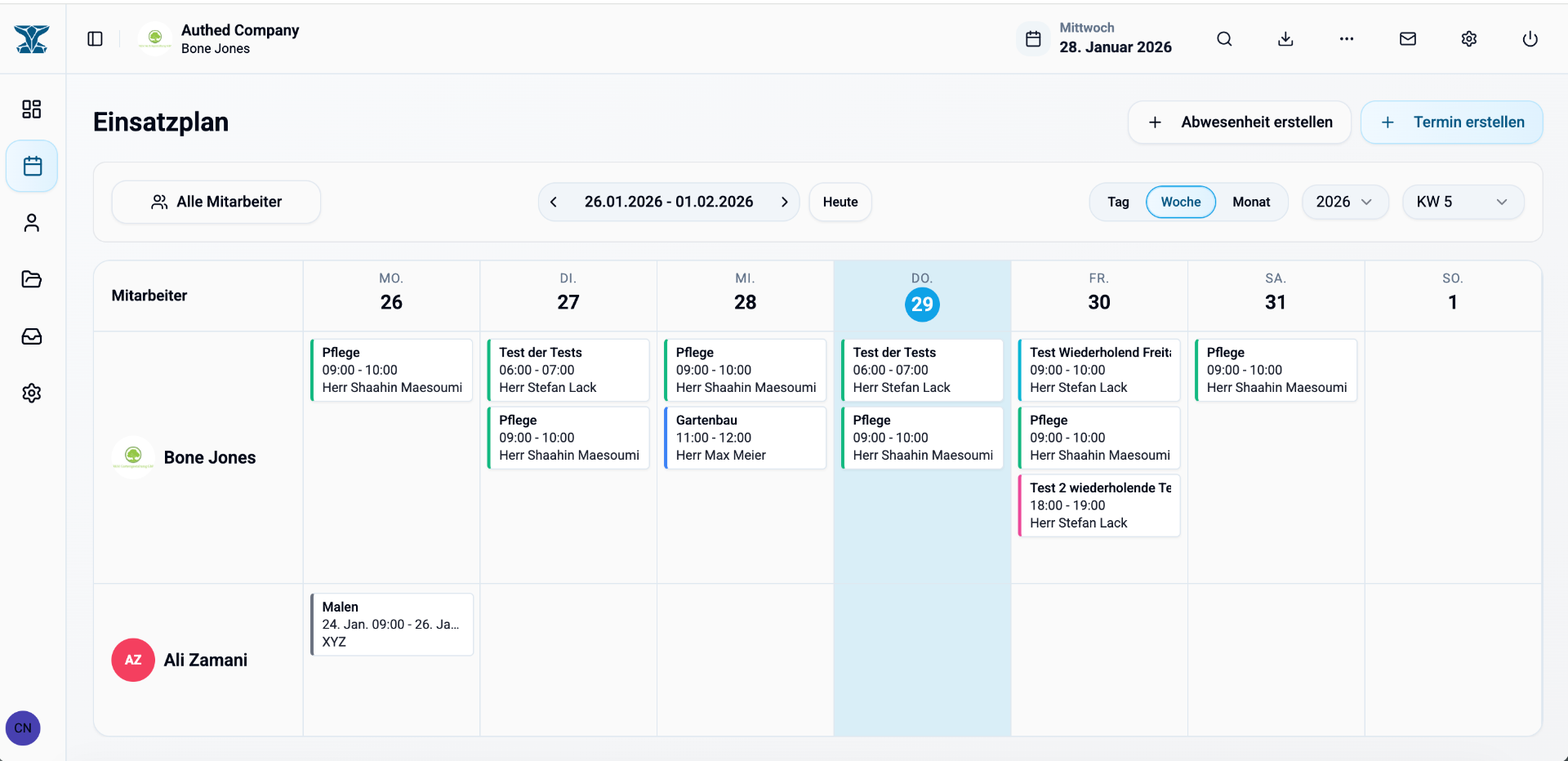Viewport: 1568px width, 761px height.
Task: Open Tuesday Test der Tests appointment
Action: (568, 370)
